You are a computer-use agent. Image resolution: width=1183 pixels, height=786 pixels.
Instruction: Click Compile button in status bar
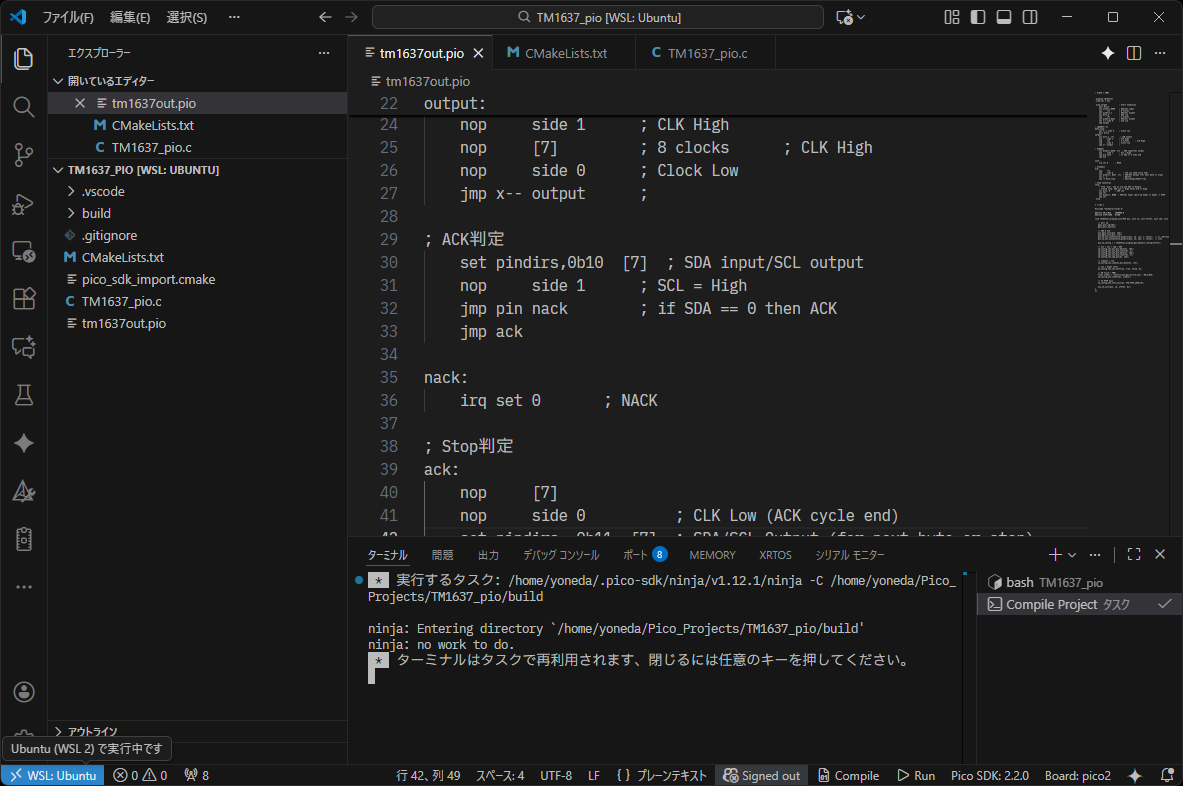pos(848,776)
